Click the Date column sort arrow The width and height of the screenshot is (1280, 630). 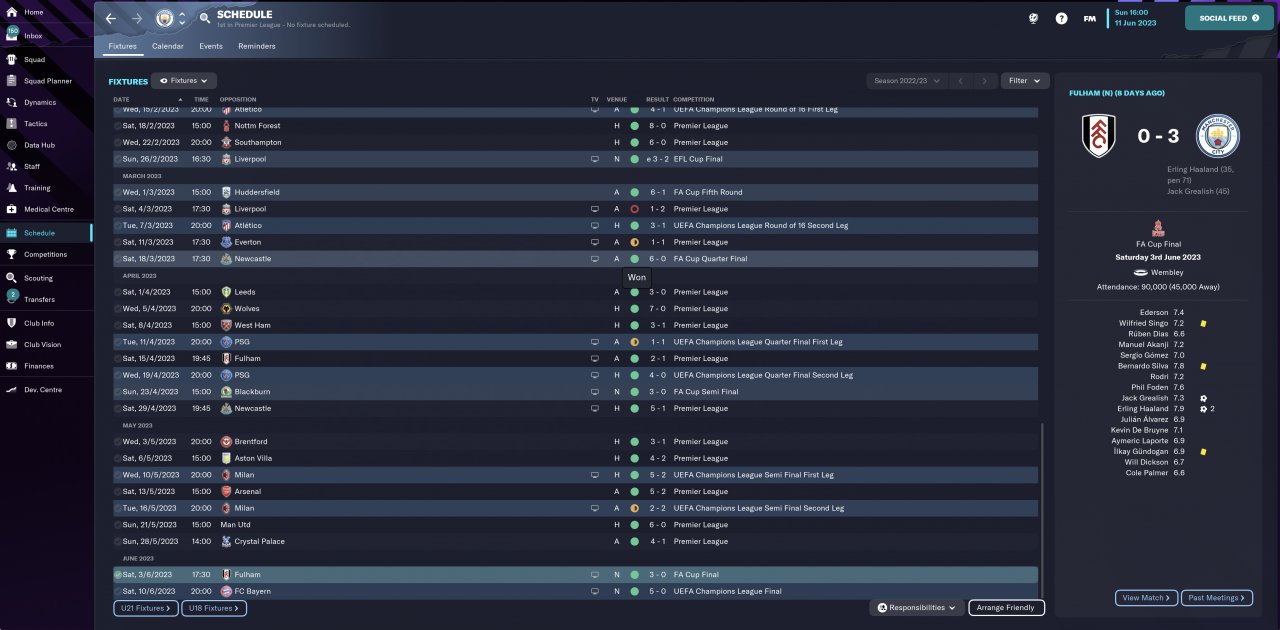click(180, 100)
